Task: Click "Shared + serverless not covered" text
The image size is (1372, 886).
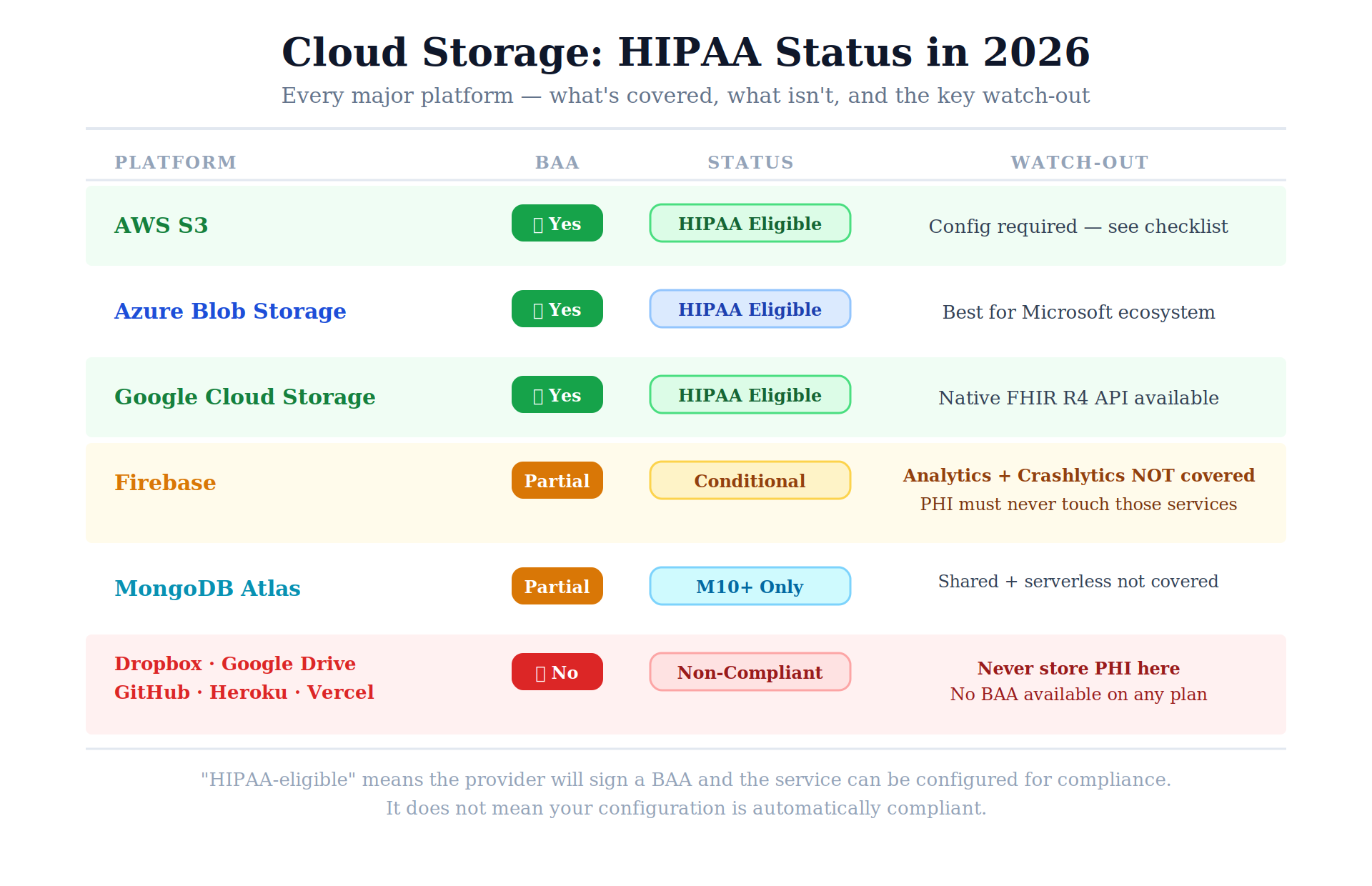Action: pyautogui.click(x=1078, y=582)
